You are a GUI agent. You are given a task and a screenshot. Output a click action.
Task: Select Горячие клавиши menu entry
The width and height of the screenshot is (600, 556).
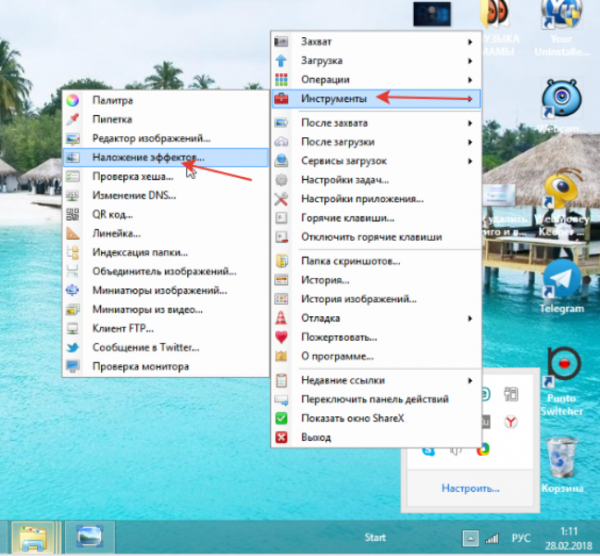tap(376, 218)
